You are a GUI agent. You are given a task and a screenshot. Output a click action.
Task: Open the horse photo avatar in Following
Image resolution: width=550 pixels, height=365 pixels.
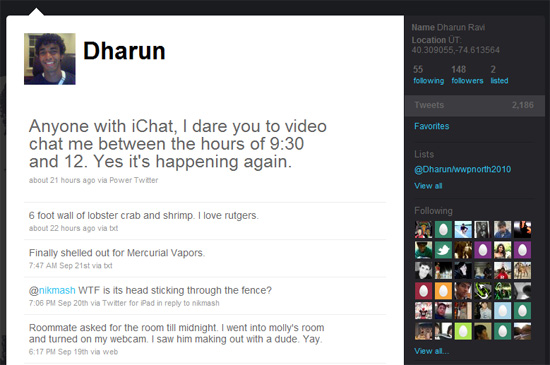pos(523,270)
